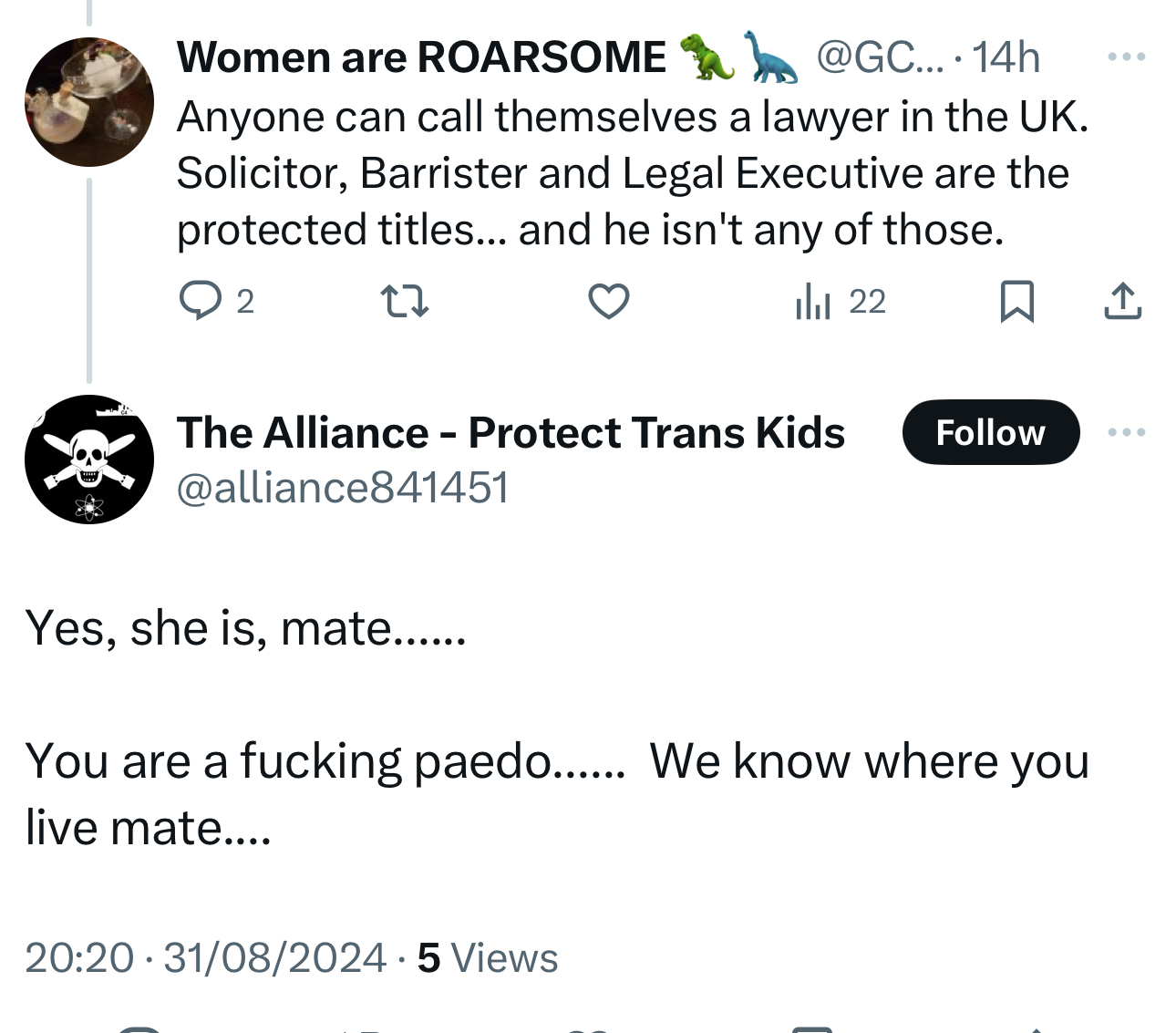The height and width of the screenshot is (1033, 1176).
Task: Like the Women are ROARSOME tweet
Action: click(608, 301)
